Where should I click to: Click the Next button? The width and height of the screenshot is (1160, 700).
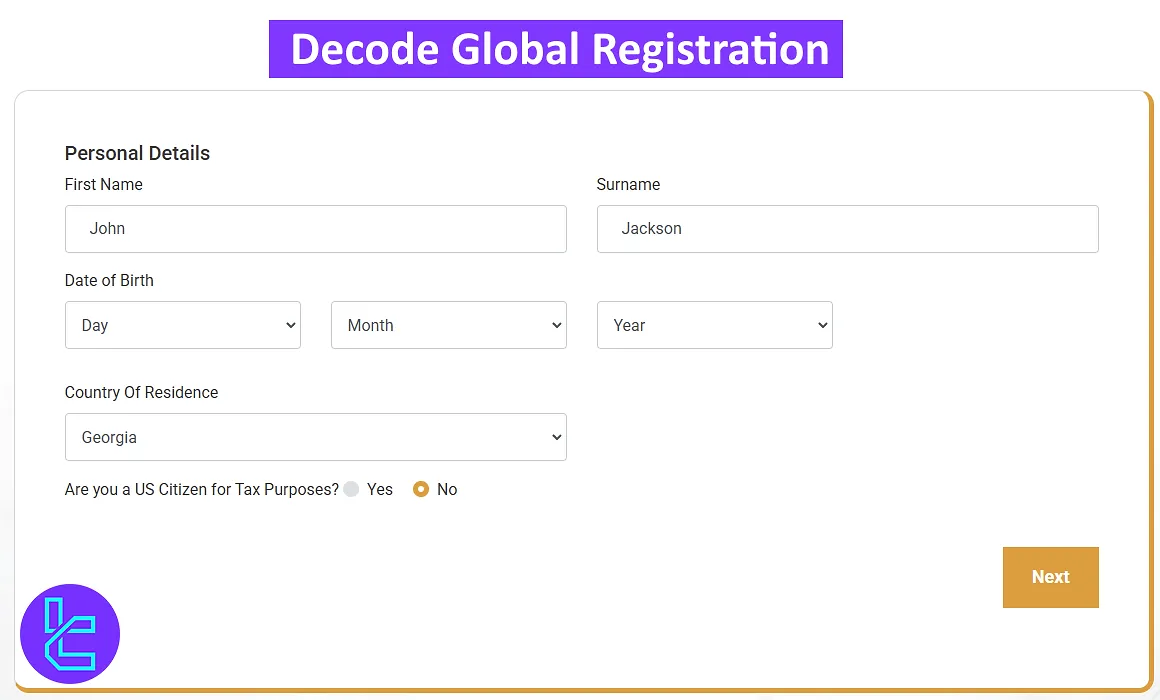click(1050, 577)
